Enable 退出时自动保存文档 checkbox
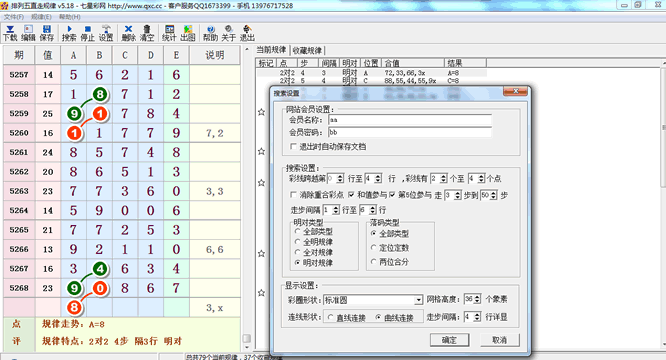The width and height of the screenshot is (666, 360). [293, 146]
